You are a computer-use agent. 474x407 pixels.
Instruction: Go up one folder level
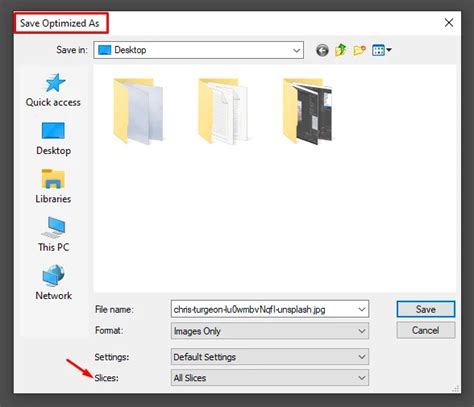341,50
